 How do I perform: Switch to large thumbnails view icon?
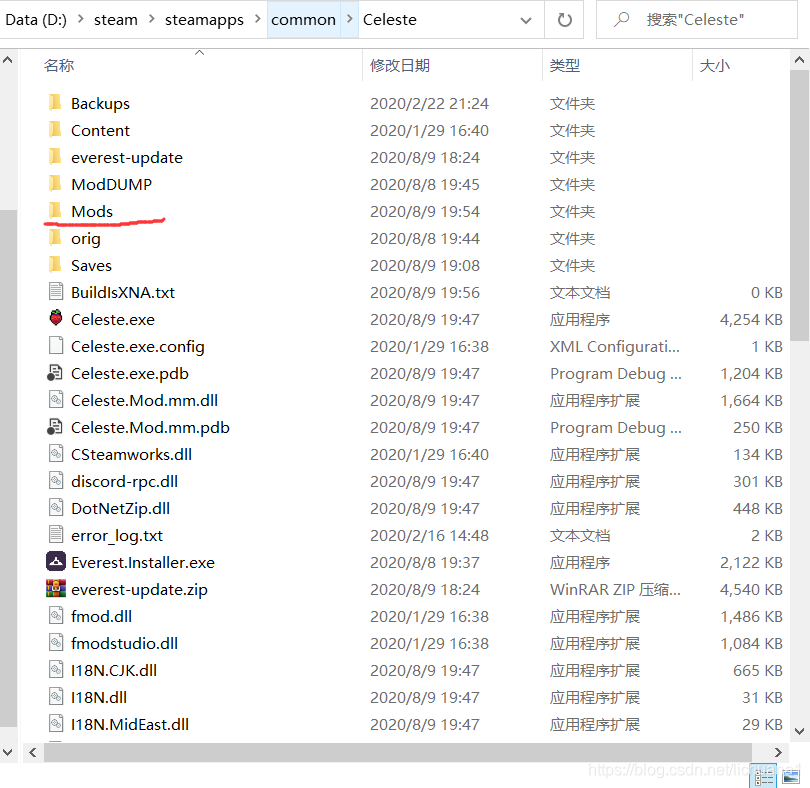click(x=790, y=777)
